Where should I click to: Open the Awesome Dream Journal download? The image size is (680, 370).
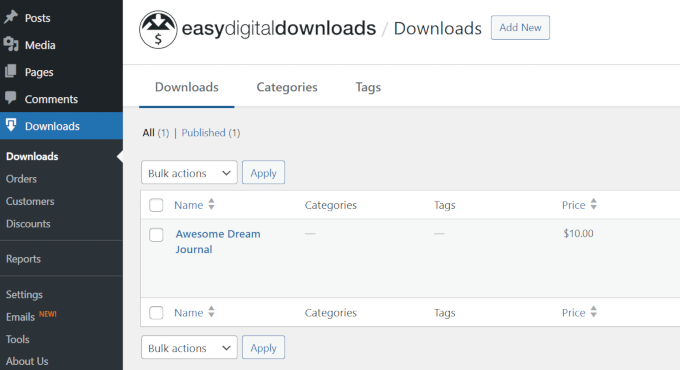218,242
